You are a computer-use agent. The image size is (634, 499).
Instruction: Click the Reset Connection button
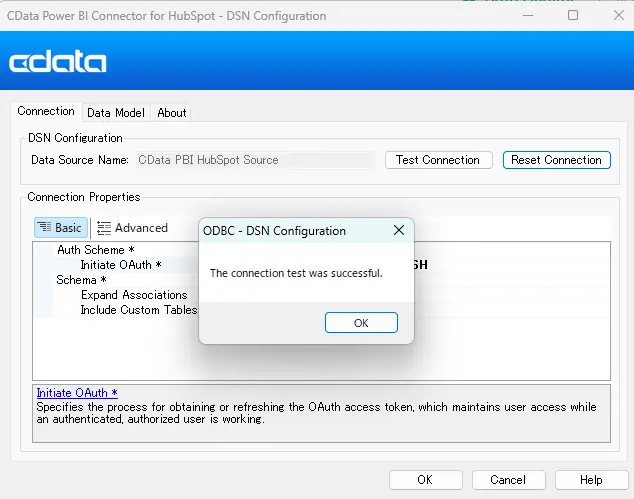(556, 160)
